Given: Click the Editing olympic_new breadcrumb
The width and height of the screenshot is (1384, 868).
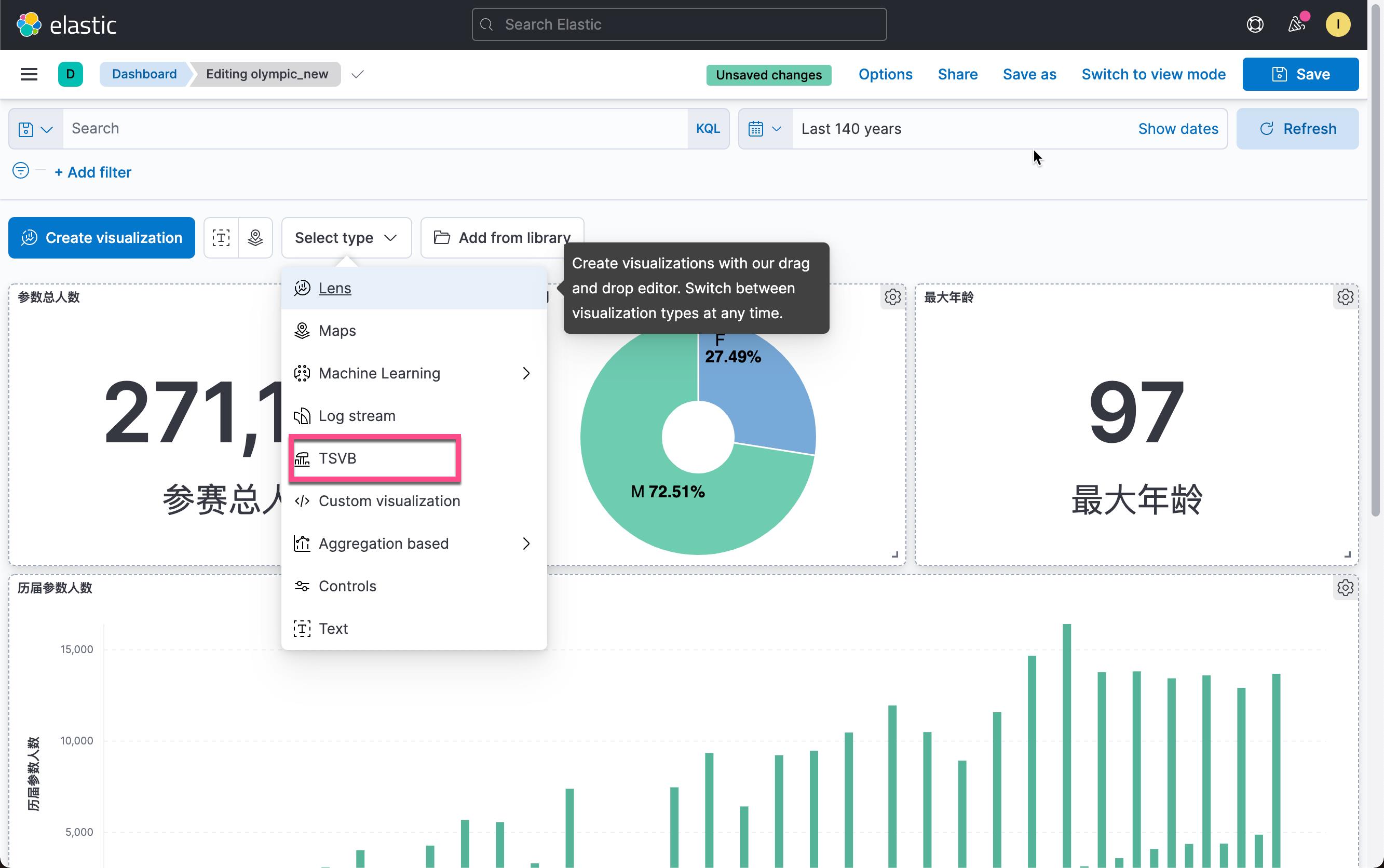Looking at the screenshot, I should [x=267, y=74].
